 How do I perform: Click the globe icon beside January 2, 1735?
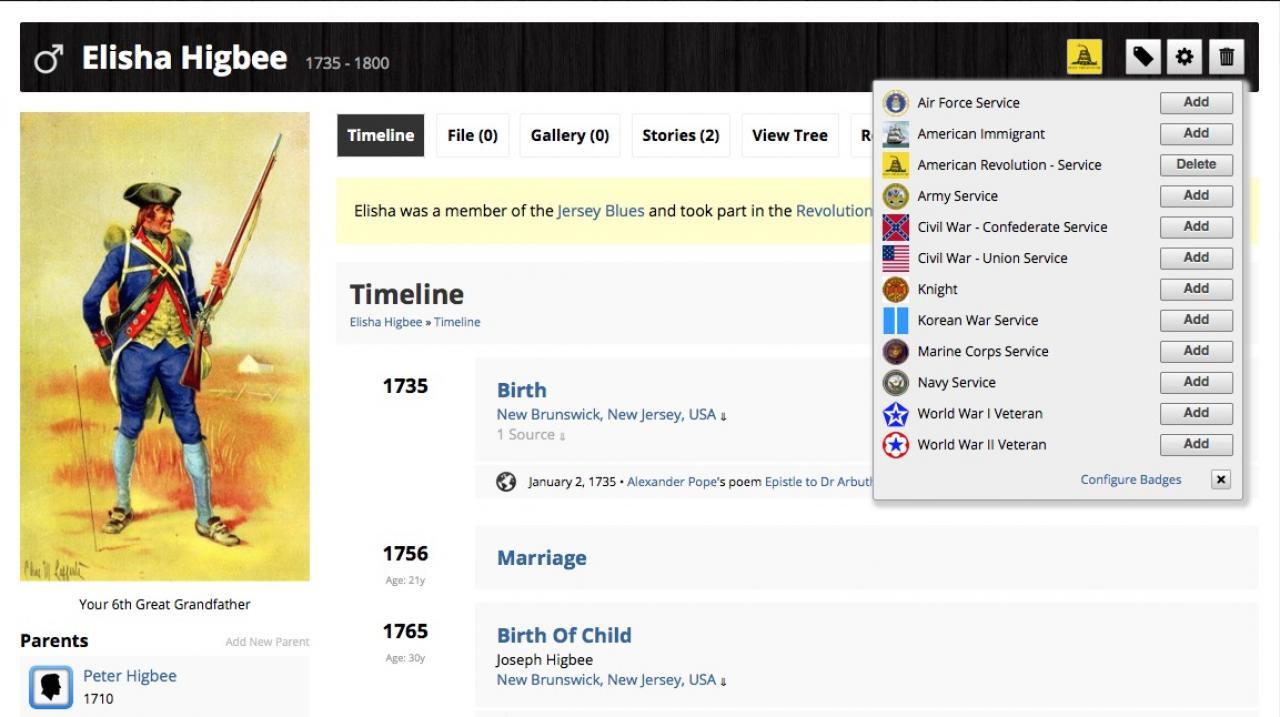(x=506, y=482)
